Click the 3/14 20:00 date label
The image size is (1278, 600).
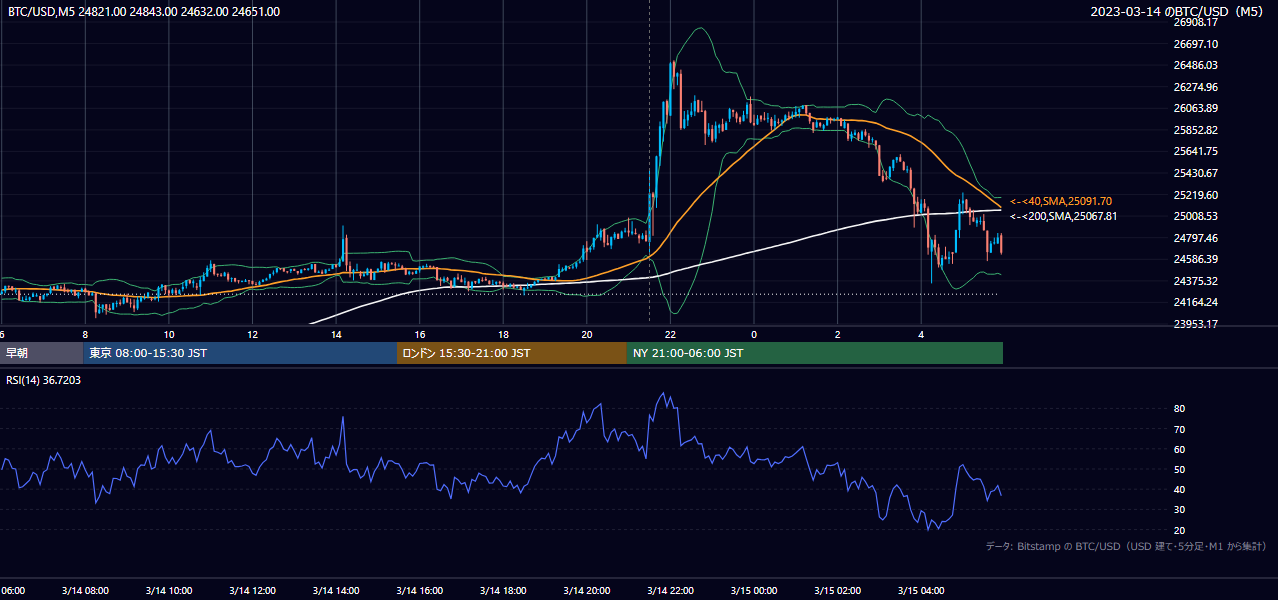point(587,591)
